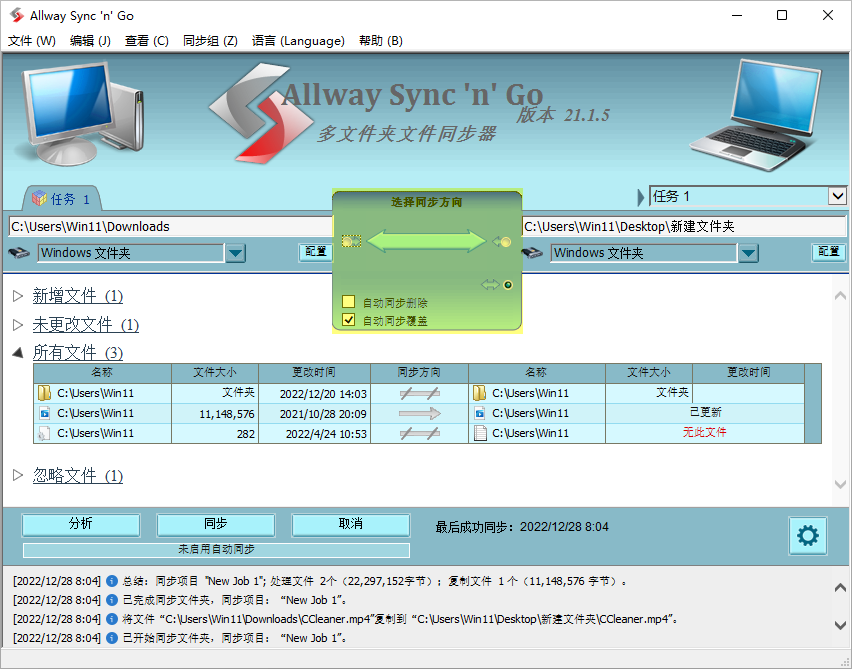Open the 帮助 (B) menu
Screen dimensions: 852x669
tap(381, 41)
